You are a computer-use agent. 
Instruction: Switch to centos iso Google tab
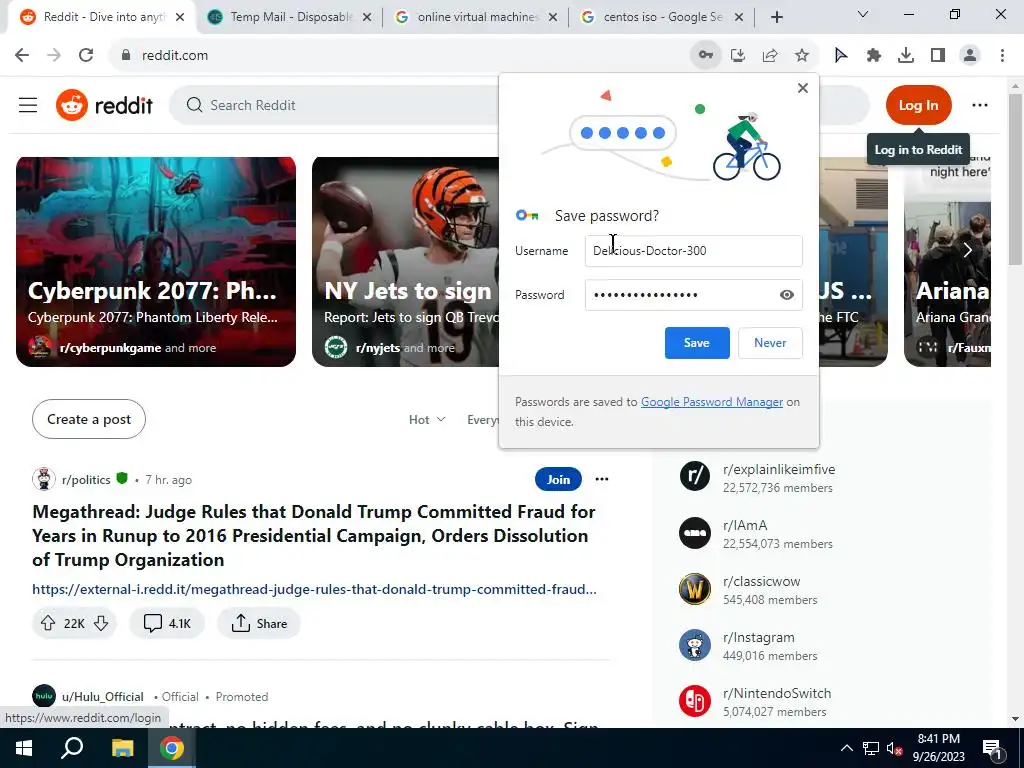click(662, 17)
